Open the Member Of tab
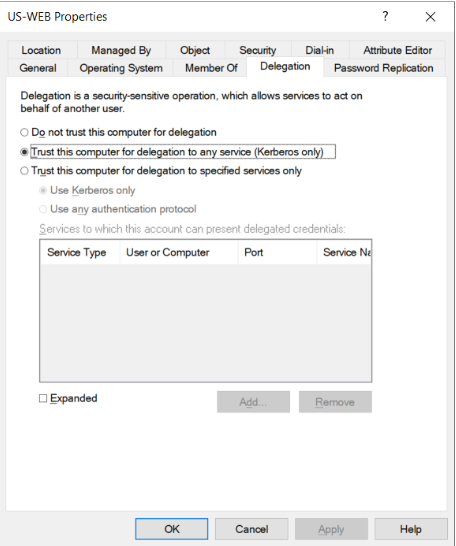456x546 pixels. [x=211, y=68]
